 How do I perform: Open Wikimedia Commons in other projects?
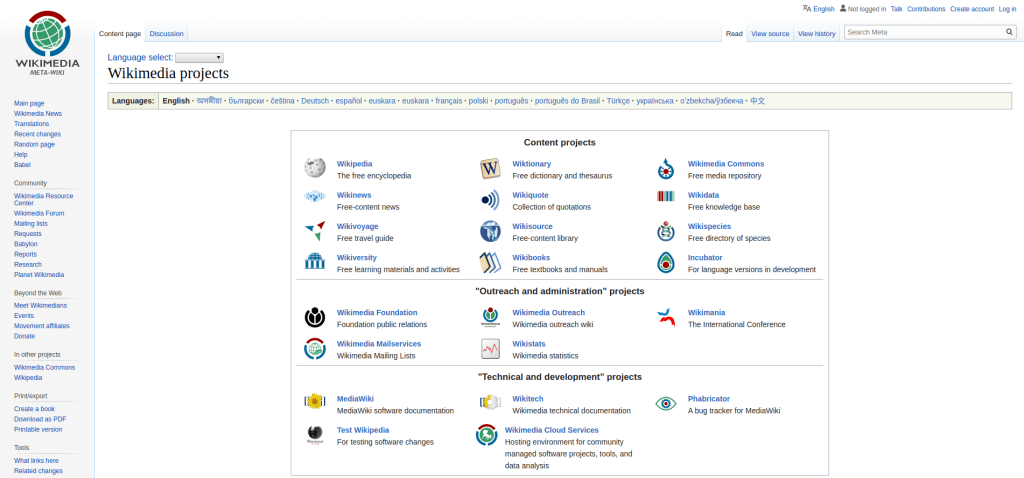pyautogui.click(x=44, y=368)
